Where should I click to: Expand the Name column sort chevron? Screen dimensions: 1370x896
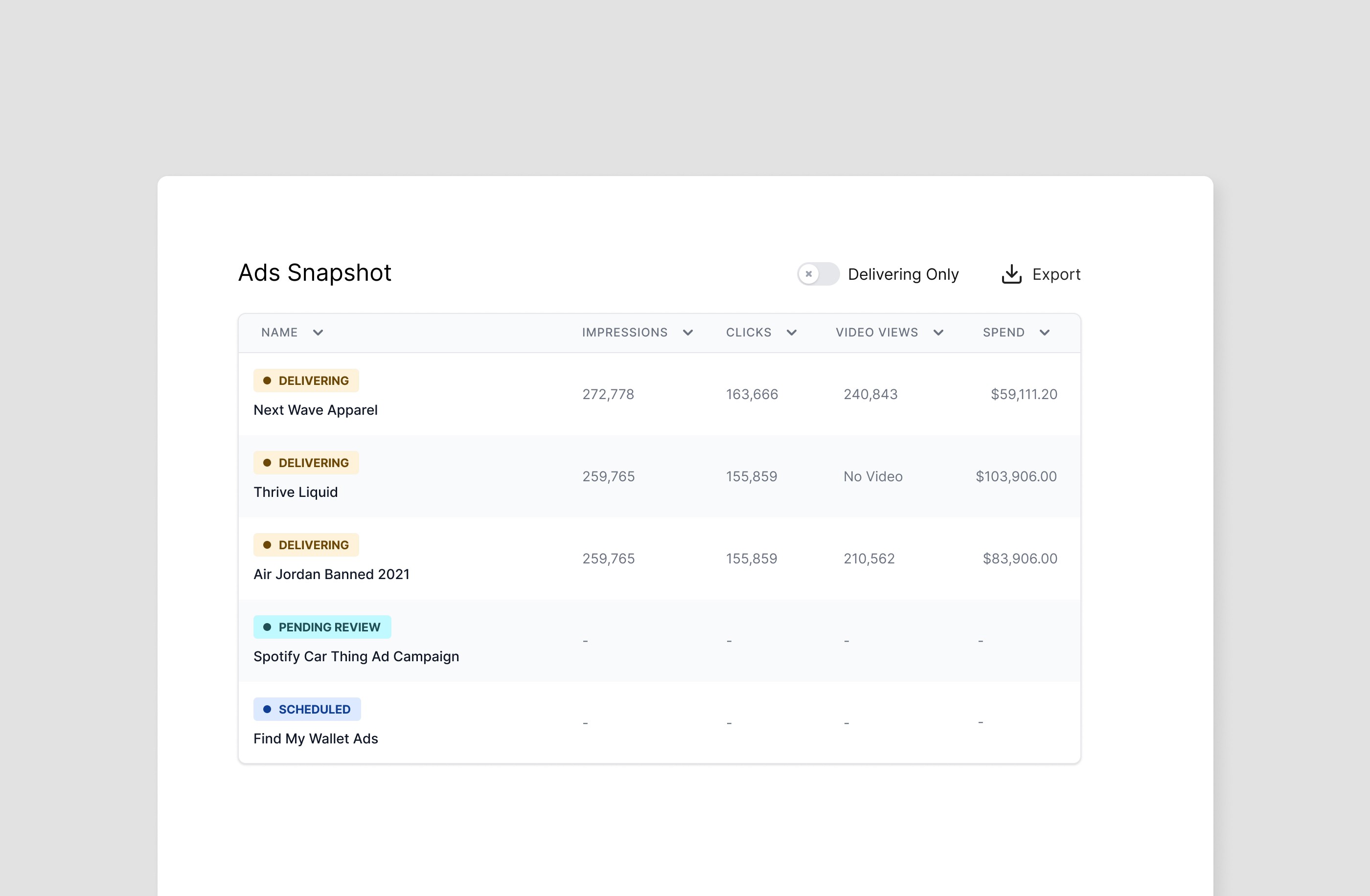point(318,333)
